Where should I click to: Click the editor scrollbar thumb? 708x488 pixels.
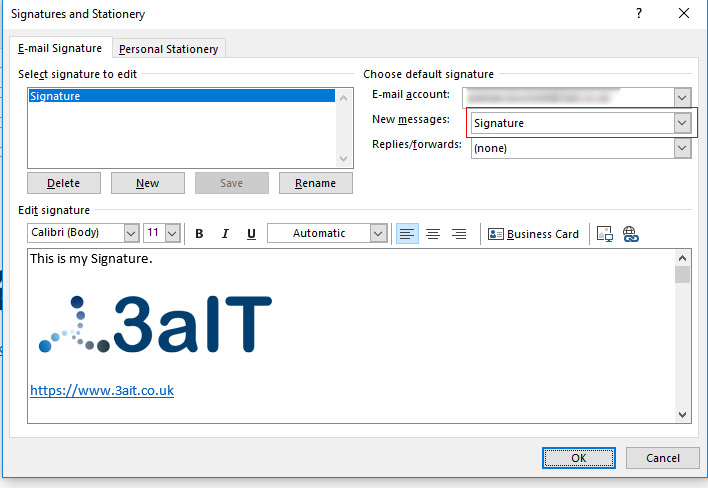[682, 274]
